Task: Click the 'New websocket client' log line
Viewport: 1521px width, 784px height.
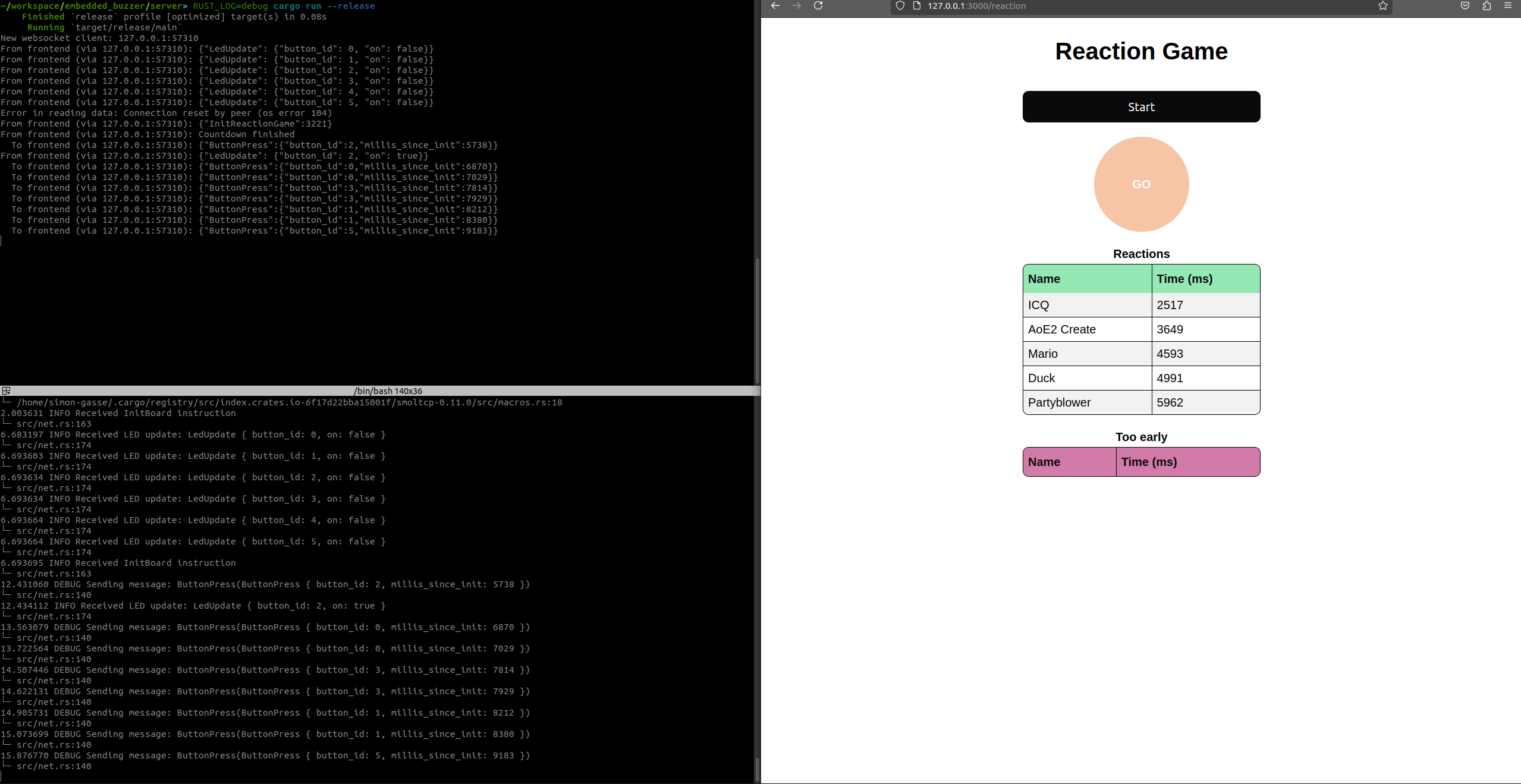Action: 99,38
